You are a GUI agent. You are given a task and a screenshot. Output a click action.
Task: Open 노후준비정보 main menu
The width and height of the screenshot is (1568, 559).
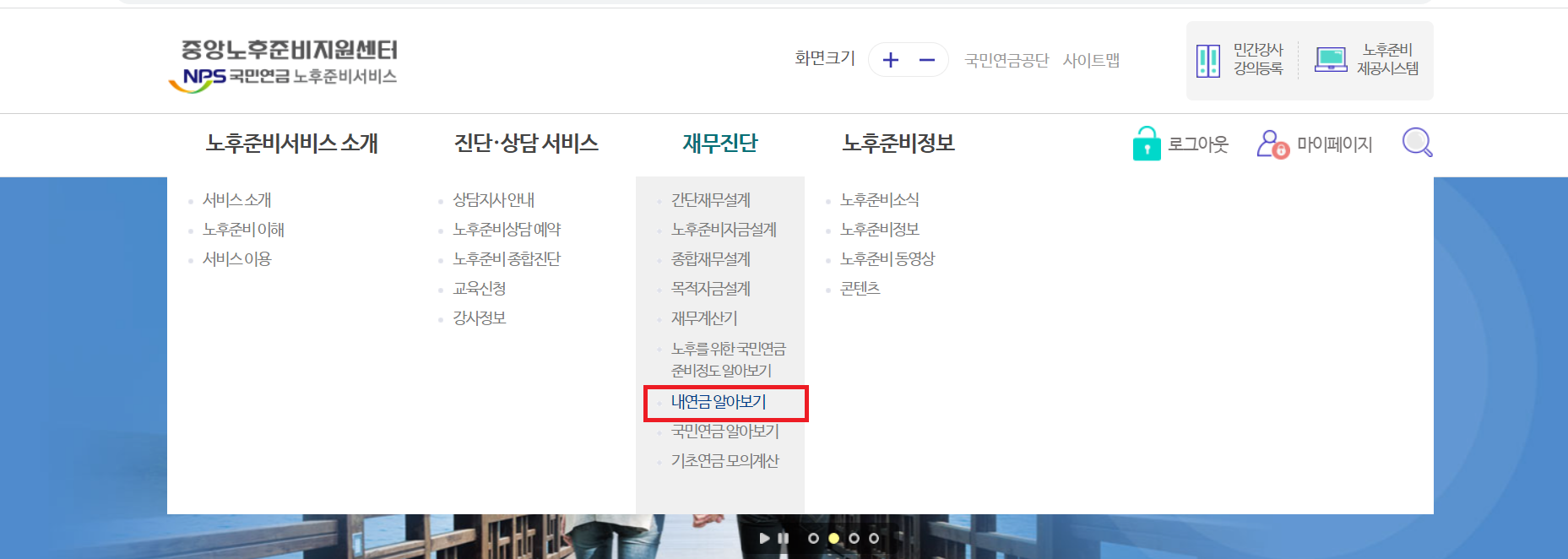898,144
